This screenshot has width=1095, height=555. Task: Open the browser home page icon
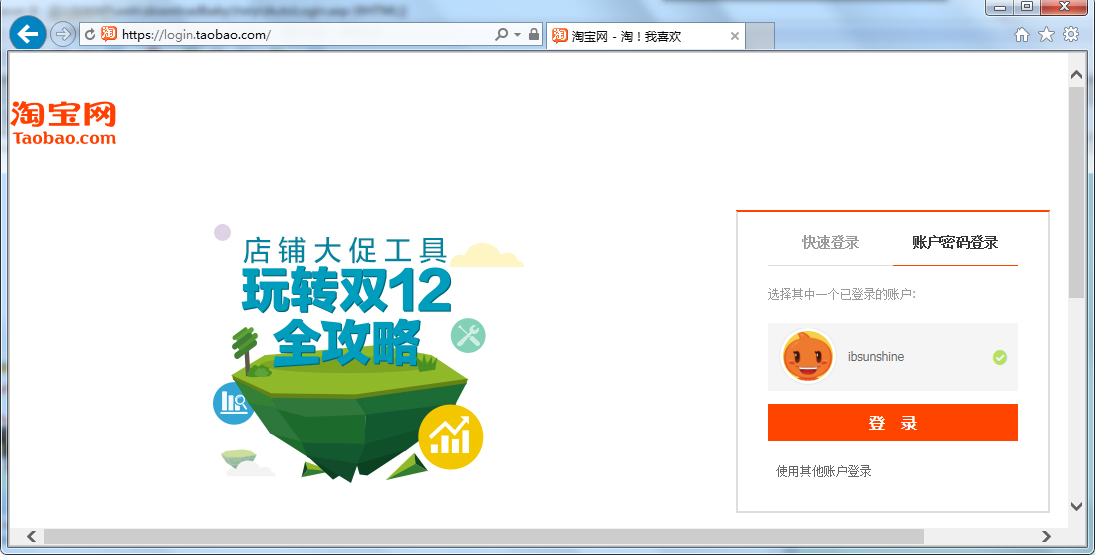1021,35
